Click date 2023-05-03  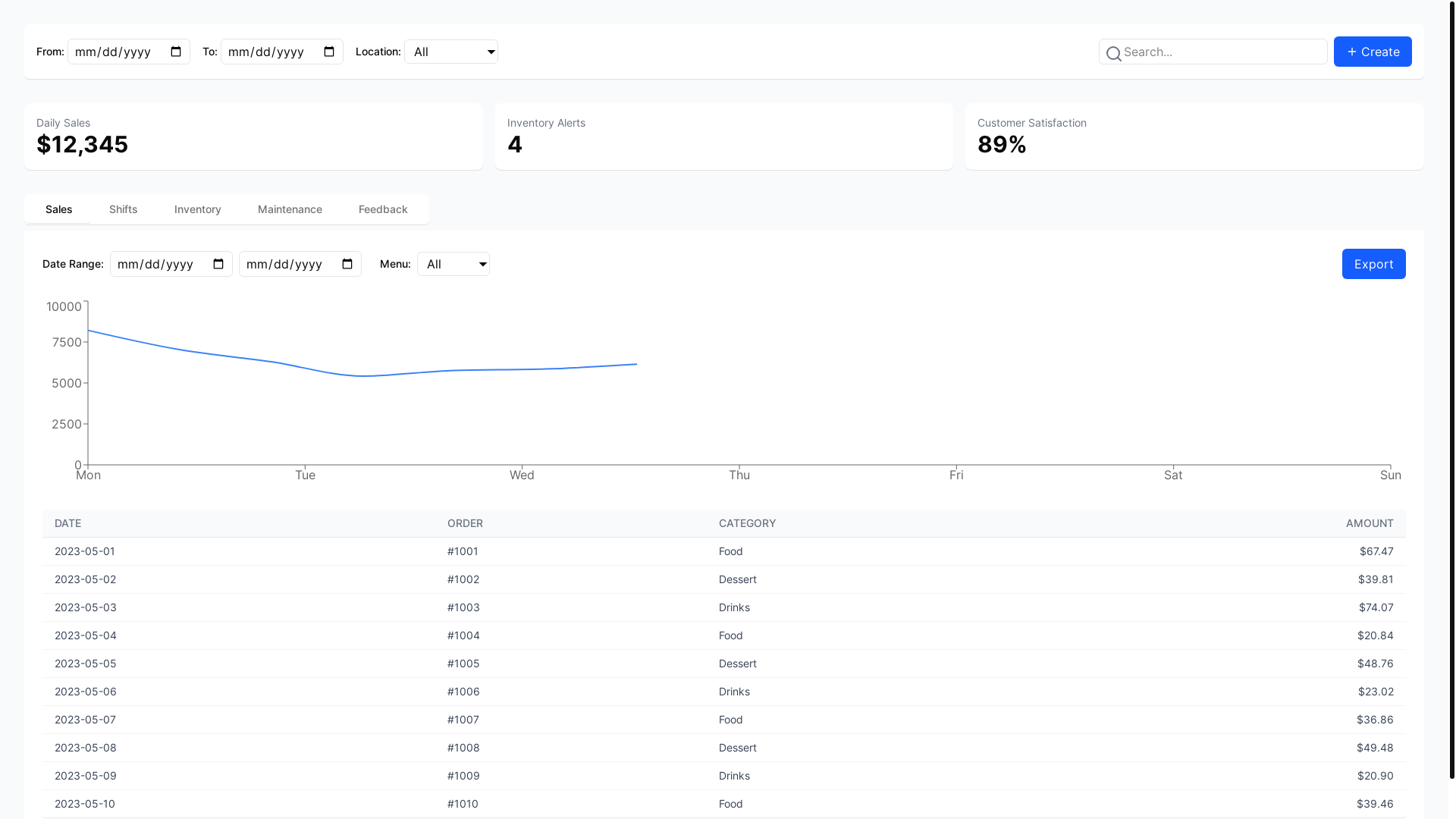pos(86,607)
